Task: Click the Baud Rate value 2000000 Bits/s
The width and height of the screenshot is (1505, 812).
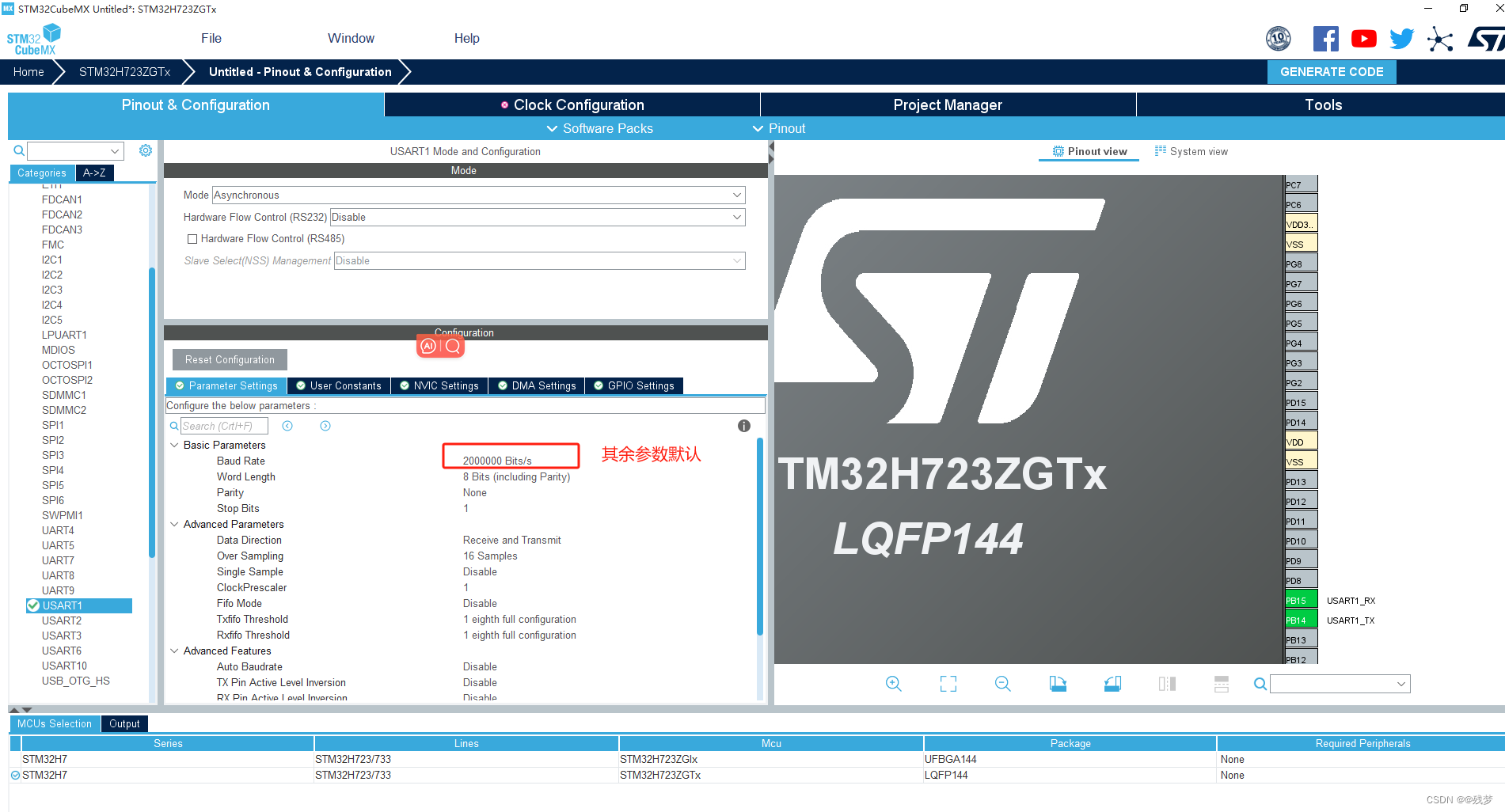Action: (497, 461)
